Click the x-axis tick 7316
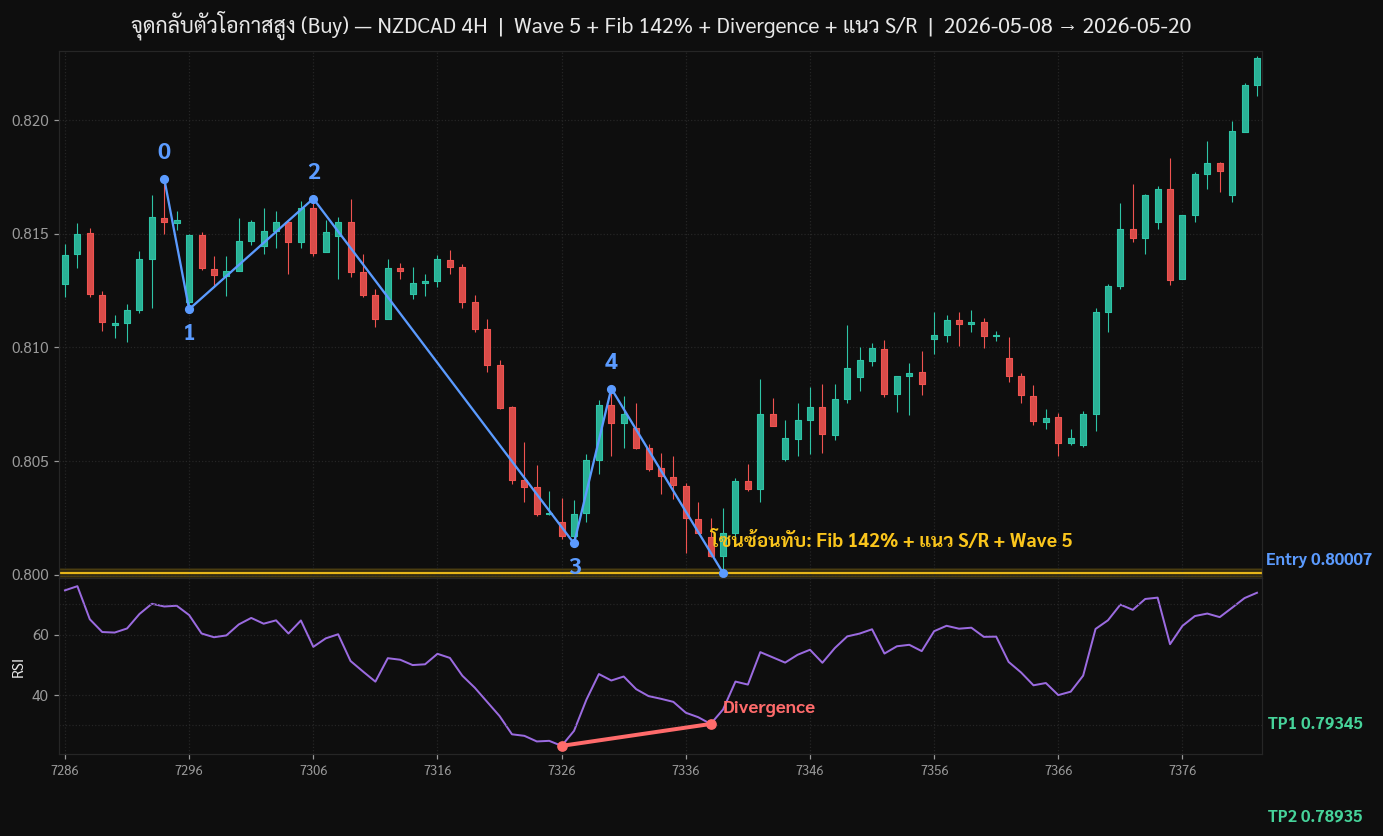This screenshot has width=1383, height=836. [437, 771]
